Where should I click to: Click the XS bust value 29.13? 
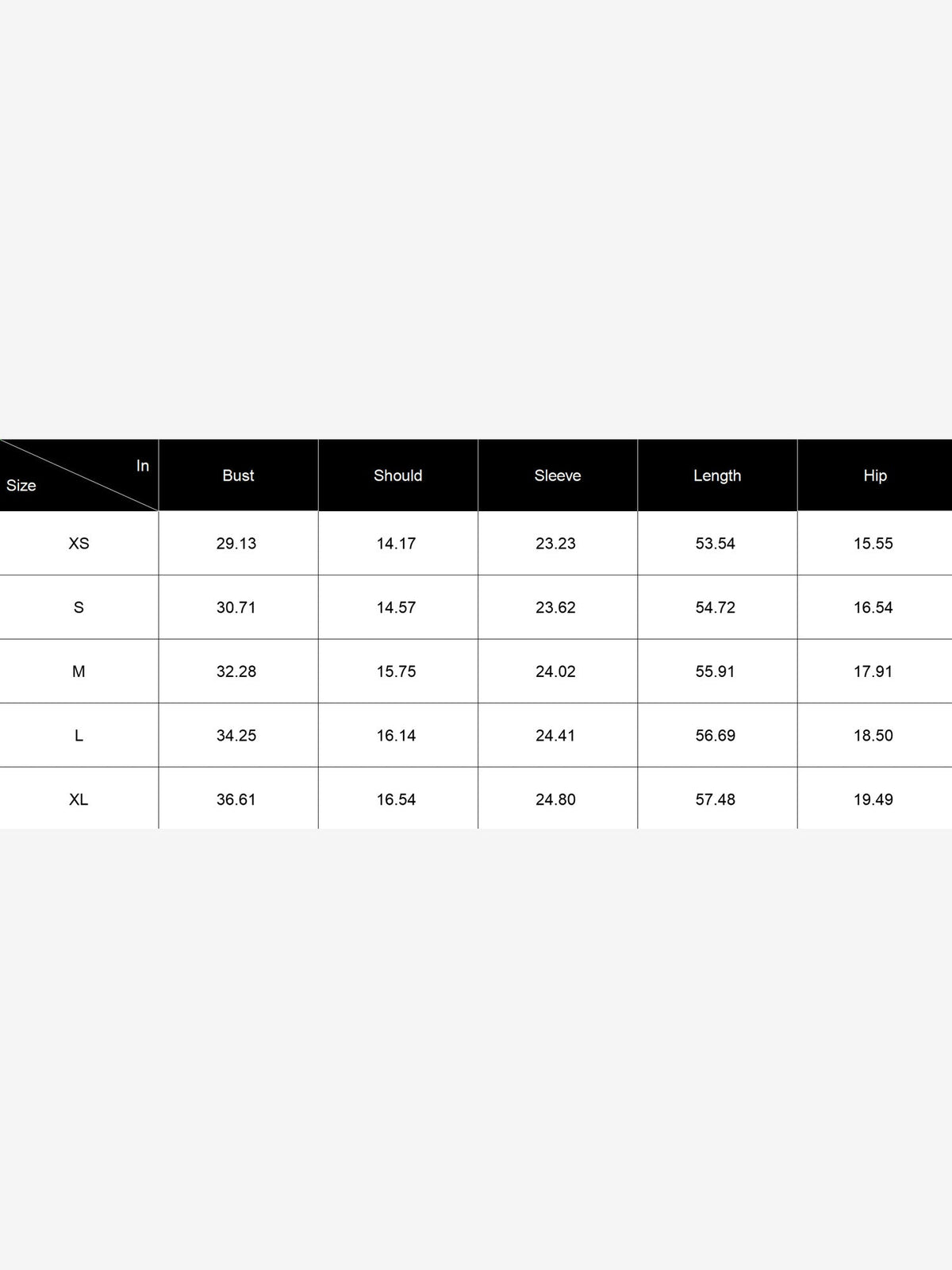click(236, 544)
